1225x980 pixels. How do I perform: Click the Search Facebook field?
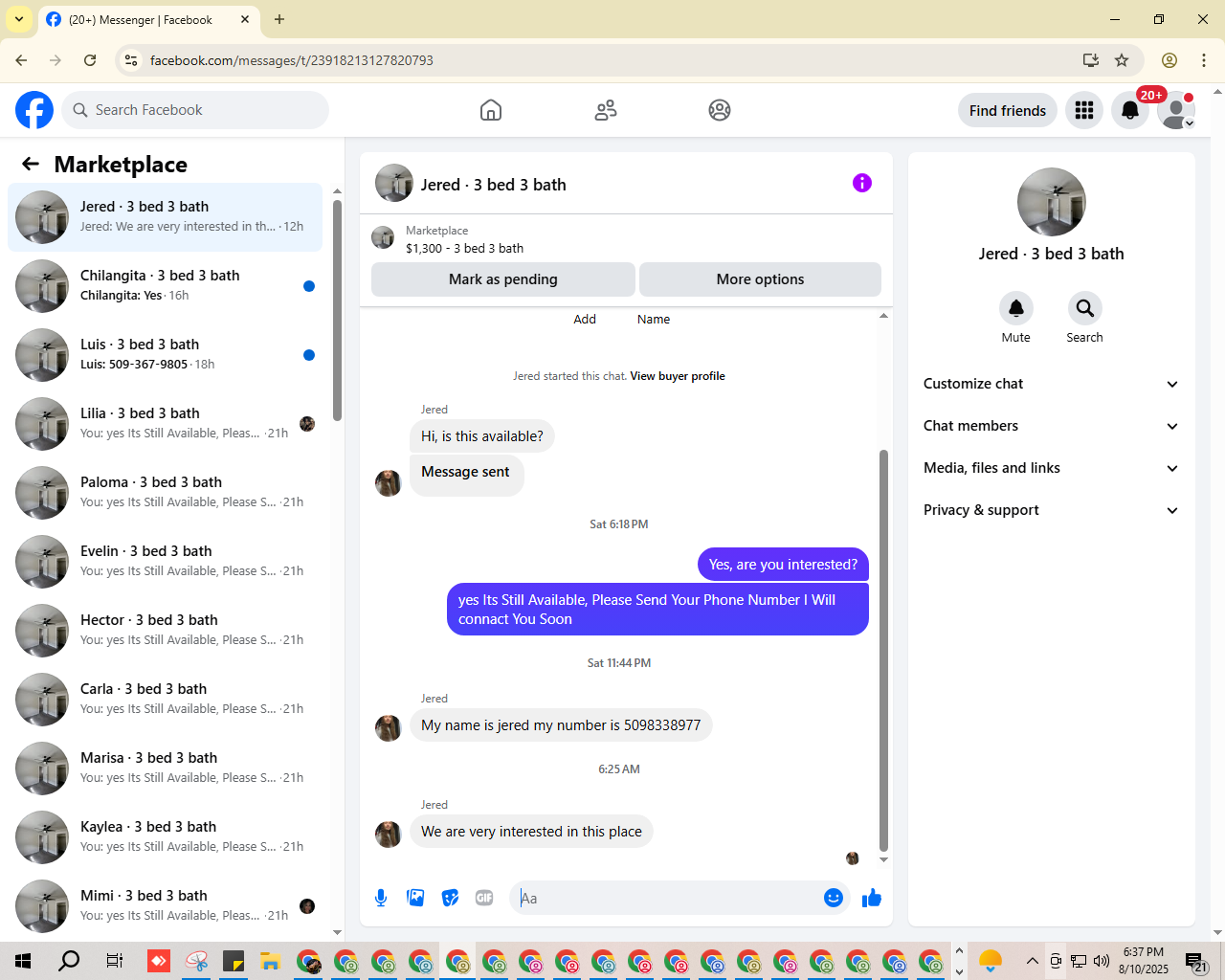(195, 110)
